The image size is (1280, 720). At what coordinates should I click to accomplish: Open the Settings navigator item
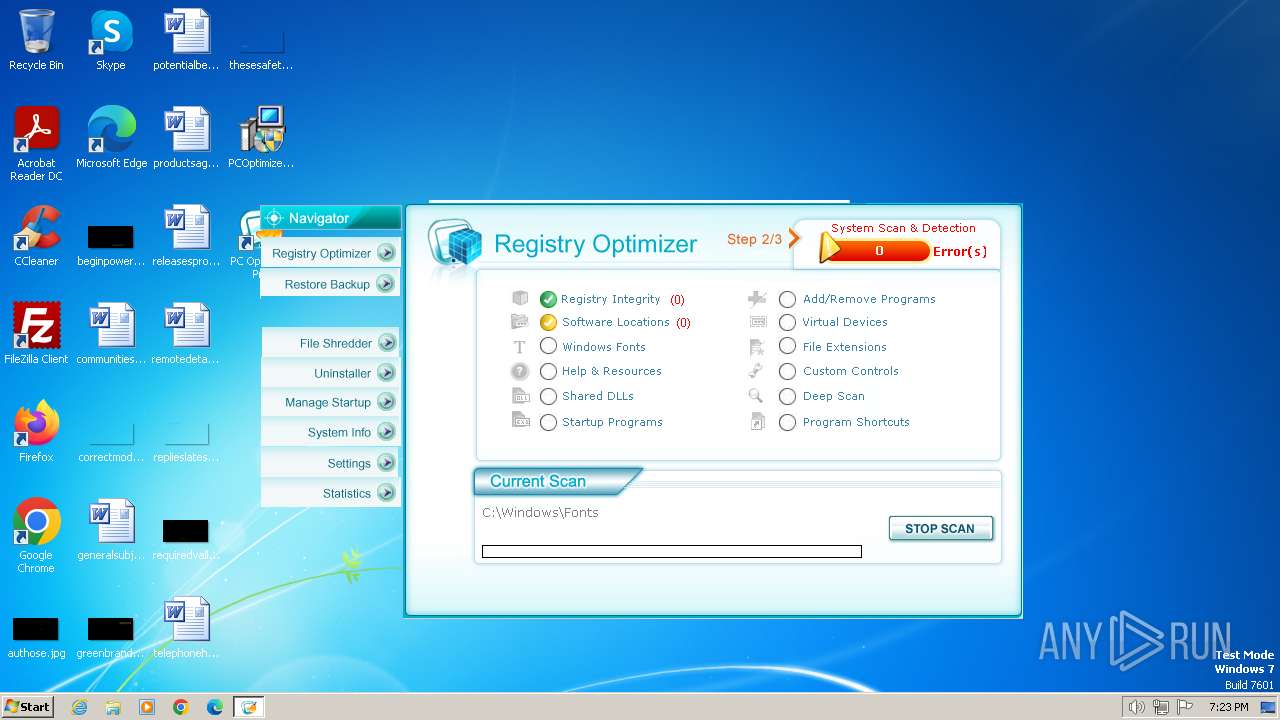[330, 463]
